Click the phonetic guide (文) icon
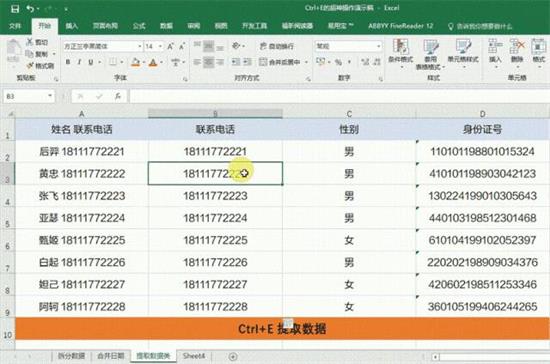The image size is (550, 364). click(175, 62)
